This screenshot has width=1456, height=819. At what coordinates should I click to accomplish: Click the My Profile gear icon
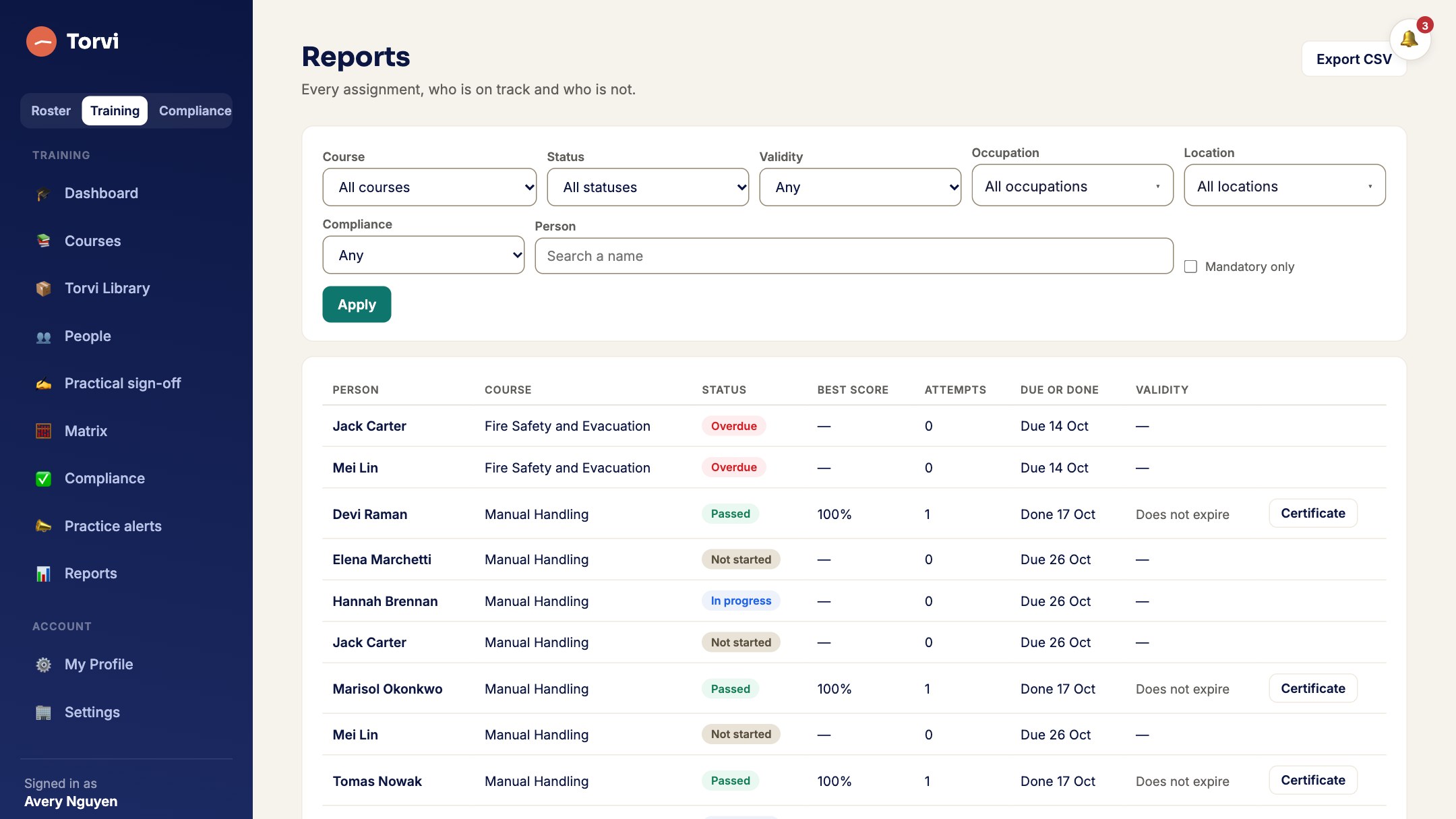click(43, 665)
